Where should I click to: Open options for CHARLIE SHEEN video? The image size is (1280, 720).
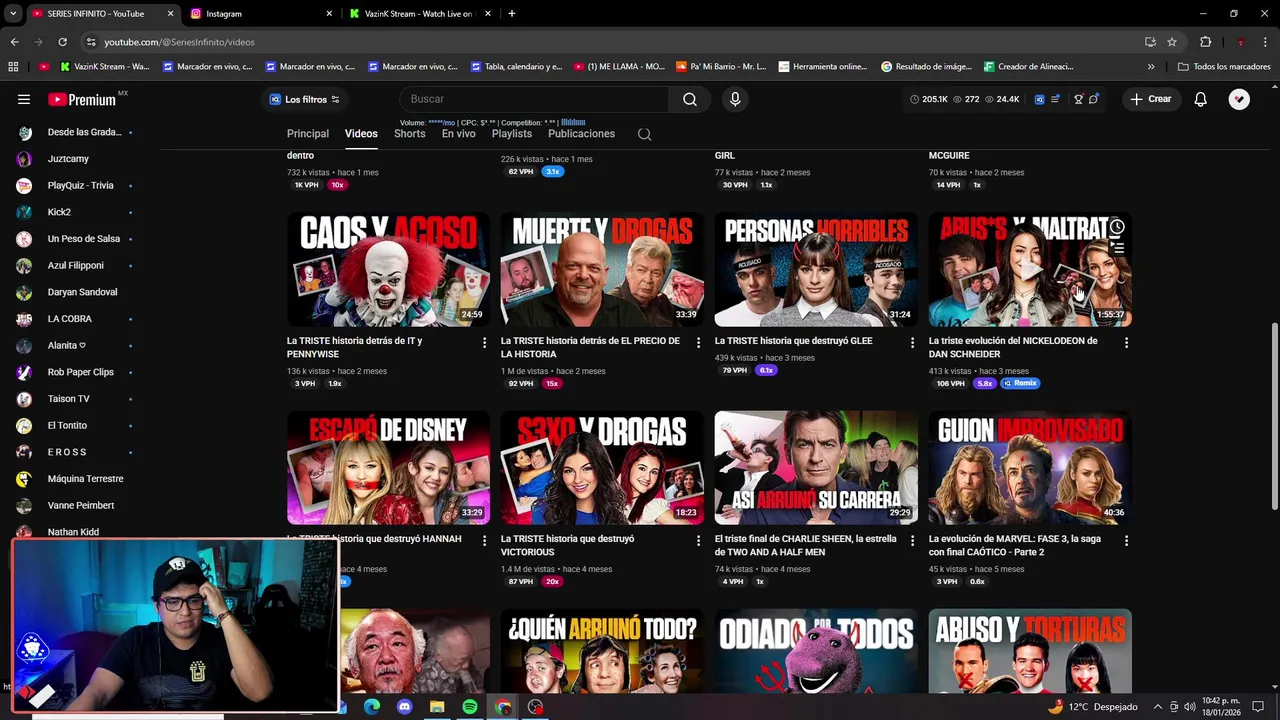click(912, 540)
